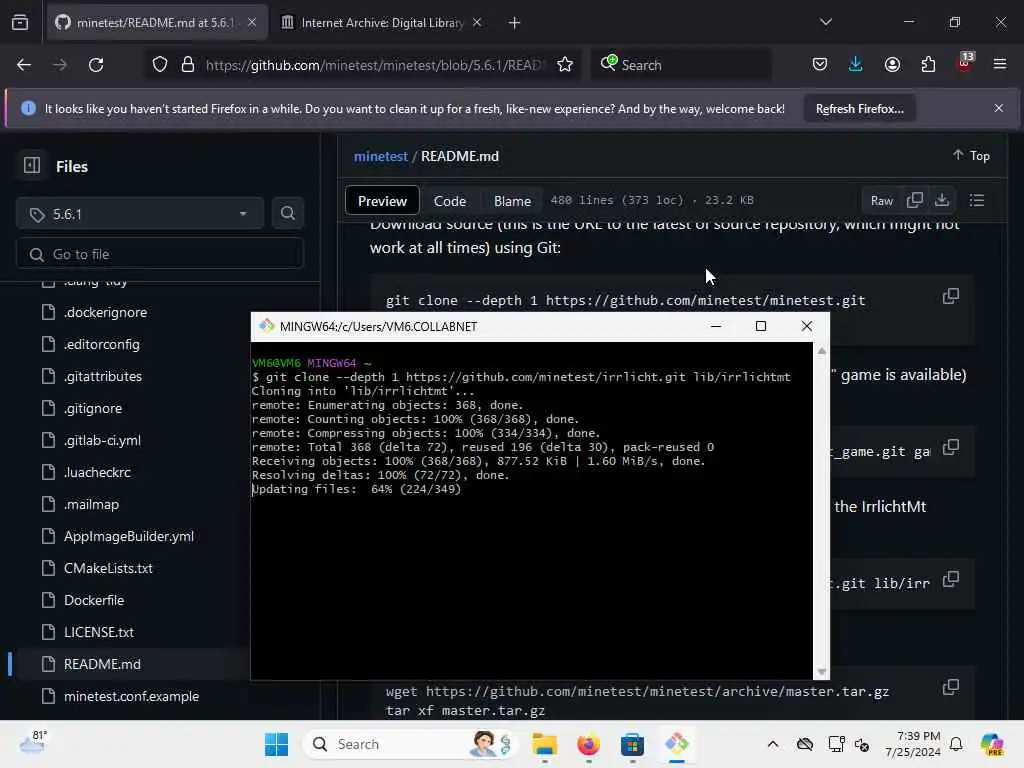Viewport: 1024px width, 768px height.
Task: Search files with the magnifier button
Action: [287, 214]
